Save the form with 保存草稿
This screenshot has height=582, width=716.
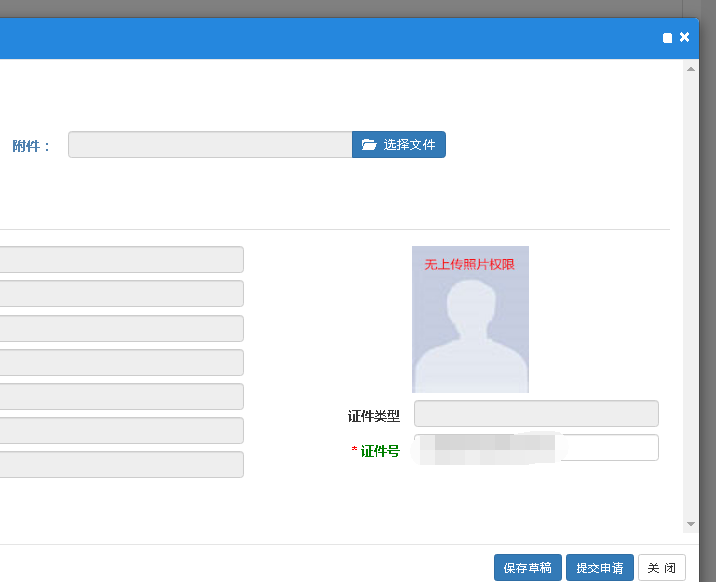[x=528, y=568]
